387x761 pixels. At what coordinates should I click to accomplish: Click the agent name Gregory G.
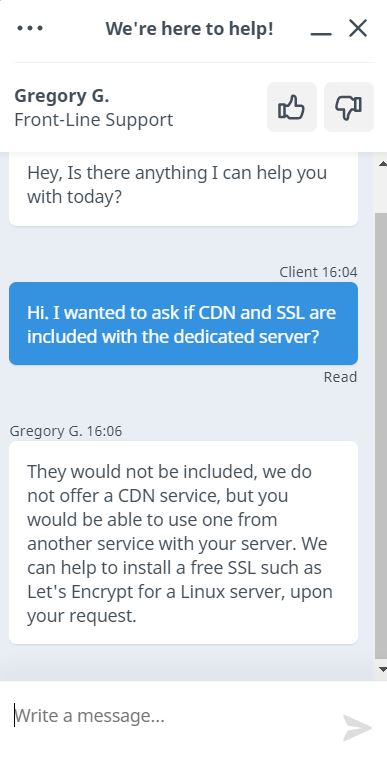point(62,97)
